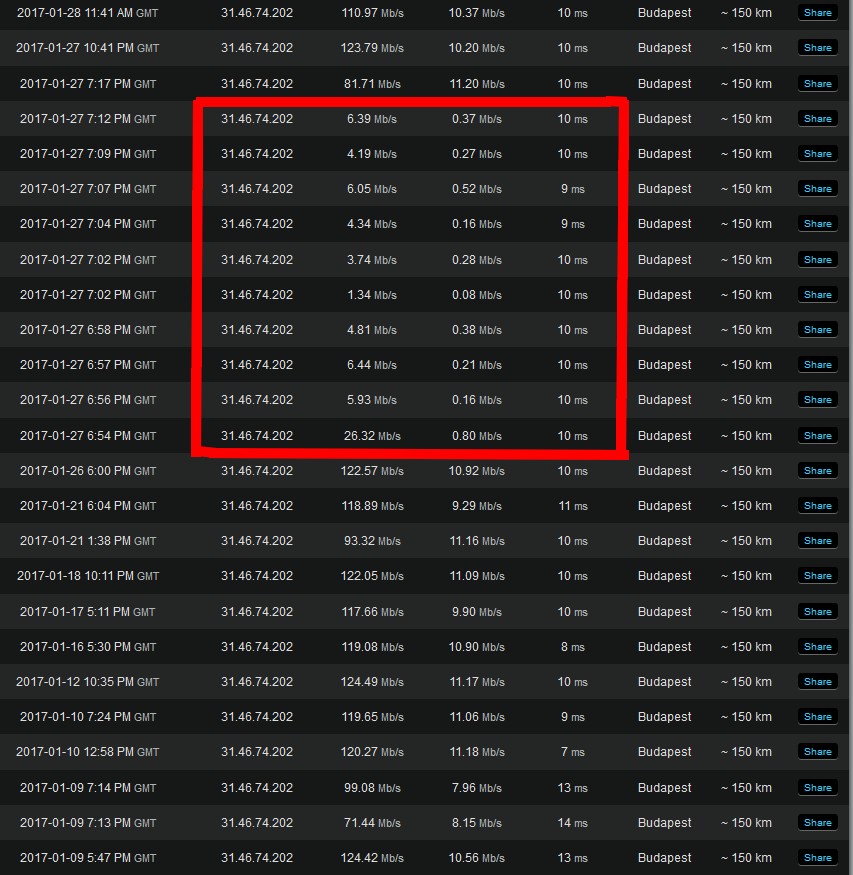Select the 93.32 Mb/s download value
Image resolution: width=853 pixels, height=875 pixels.
(x=372, y=541)
